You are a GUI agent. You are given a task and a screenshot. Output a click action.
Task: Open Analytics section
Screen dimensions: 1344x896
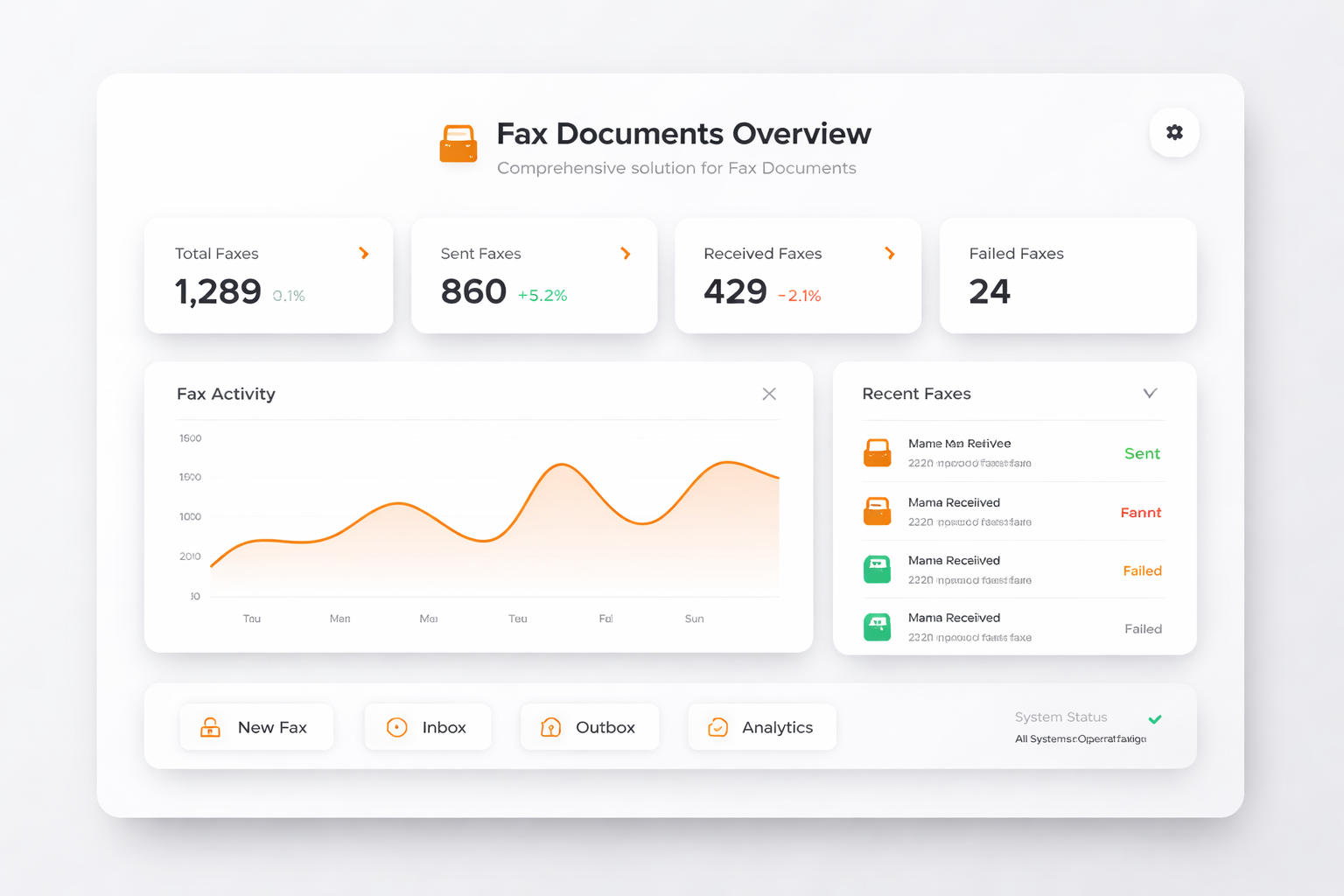click(x=762, y=727)
